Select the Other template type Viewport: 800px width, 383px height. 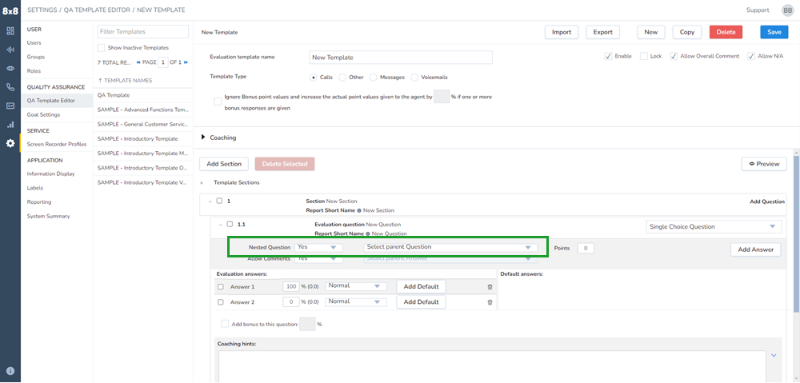[342, 78]
